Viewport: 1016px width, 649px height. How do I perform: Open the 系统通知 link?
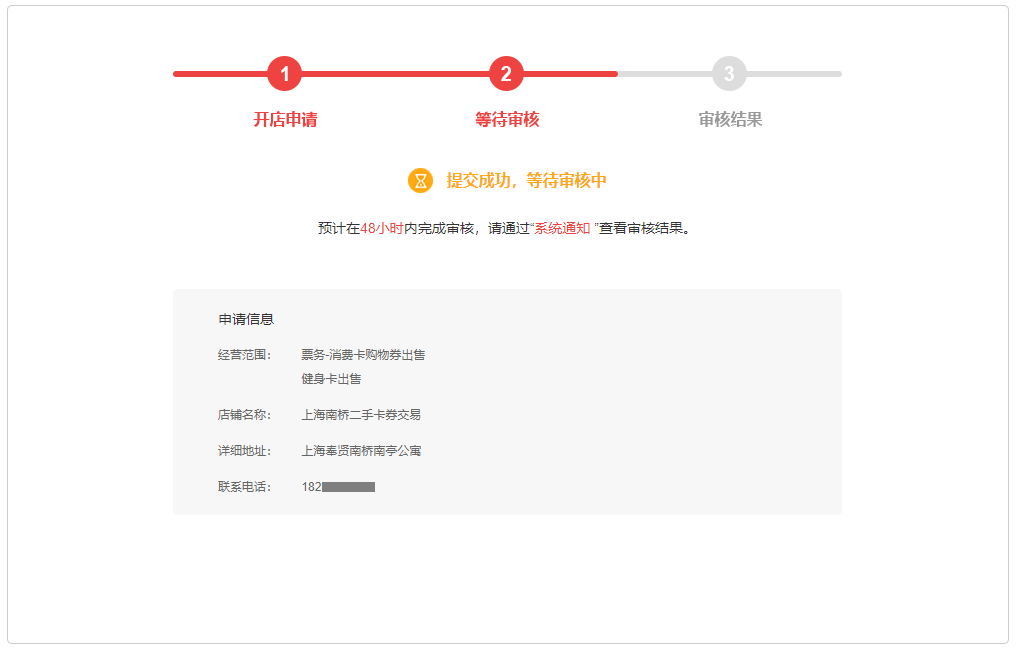click(562, 228)
